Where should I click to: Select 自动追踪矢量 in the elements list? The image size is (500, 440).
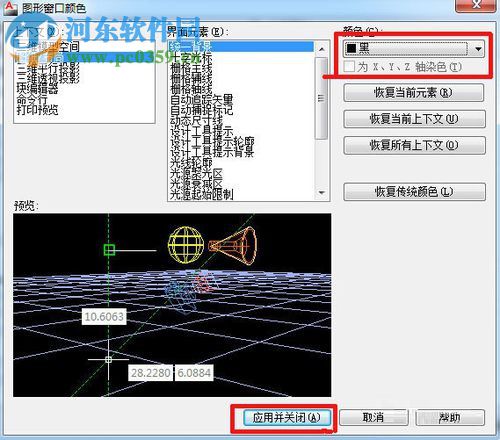[x=201, y=99]
